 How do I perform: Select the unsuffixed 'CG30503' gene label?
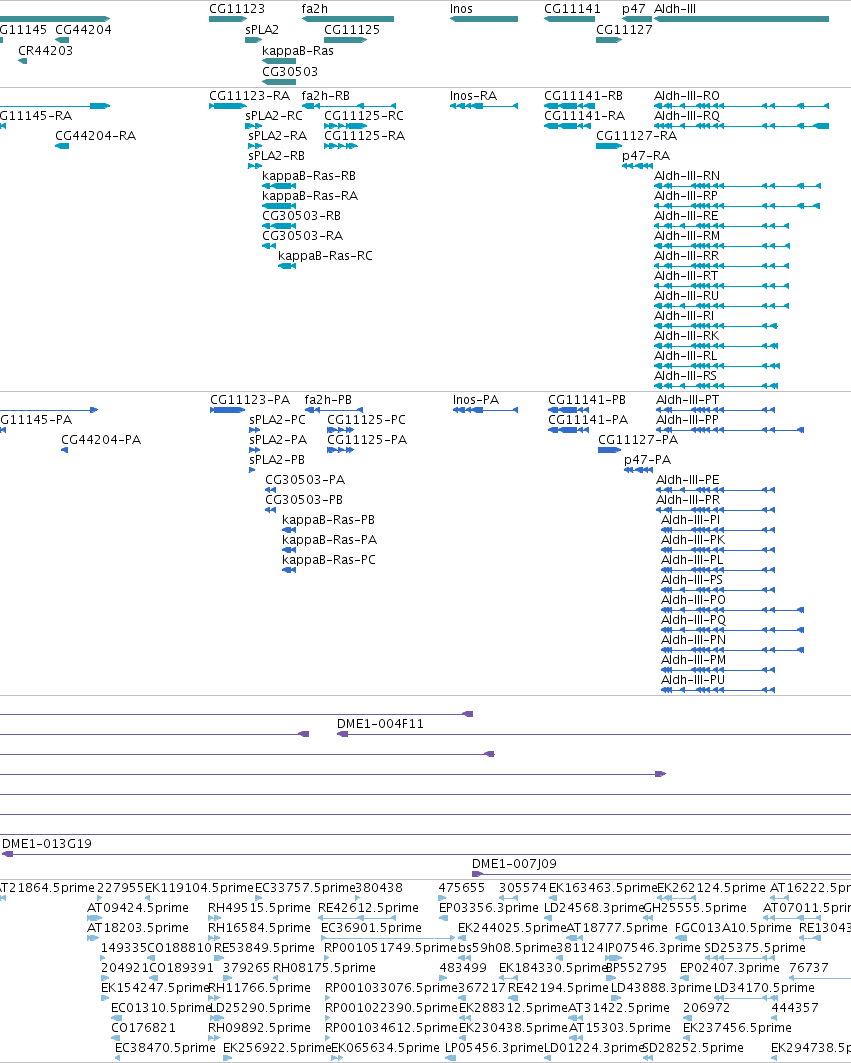point(290,72)
